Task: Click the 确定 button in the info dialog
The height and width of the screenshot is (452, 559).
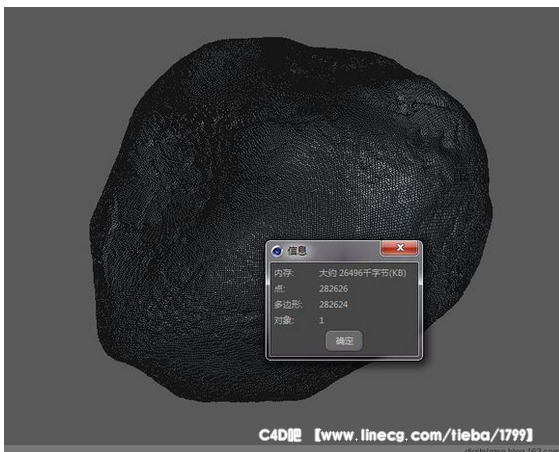Action: 344,341
